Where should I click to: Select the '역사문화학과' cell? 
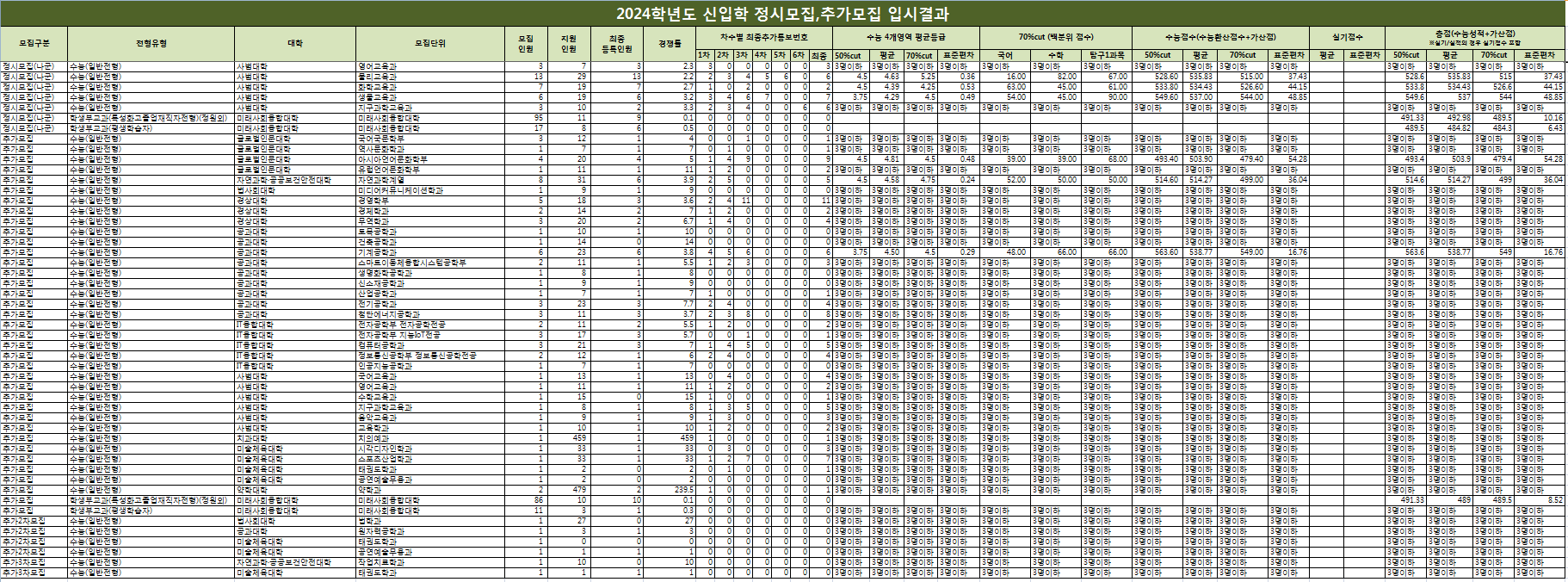tap(430, 149)
